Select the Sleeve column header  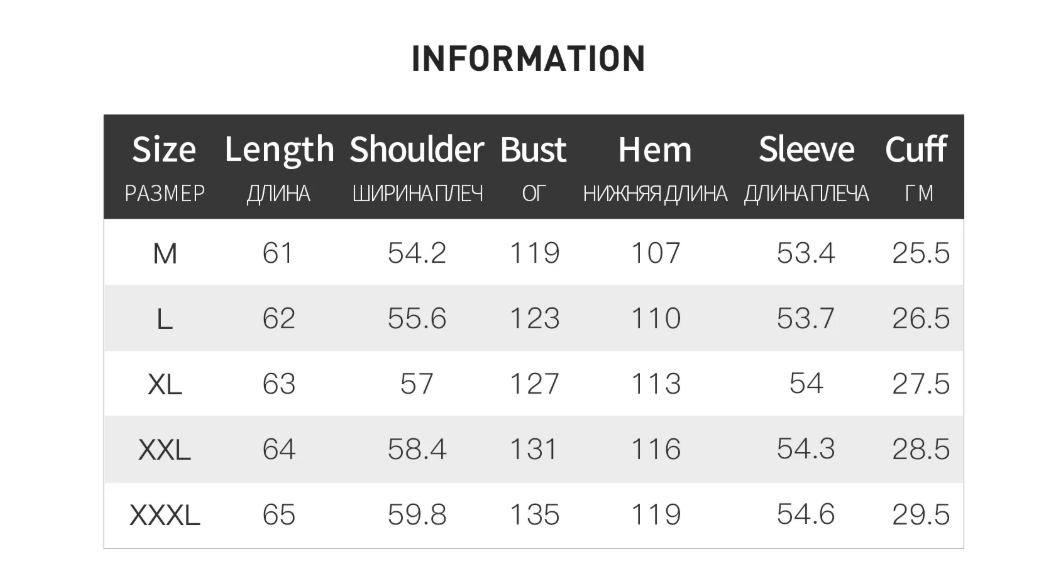(x=806, y=150)
